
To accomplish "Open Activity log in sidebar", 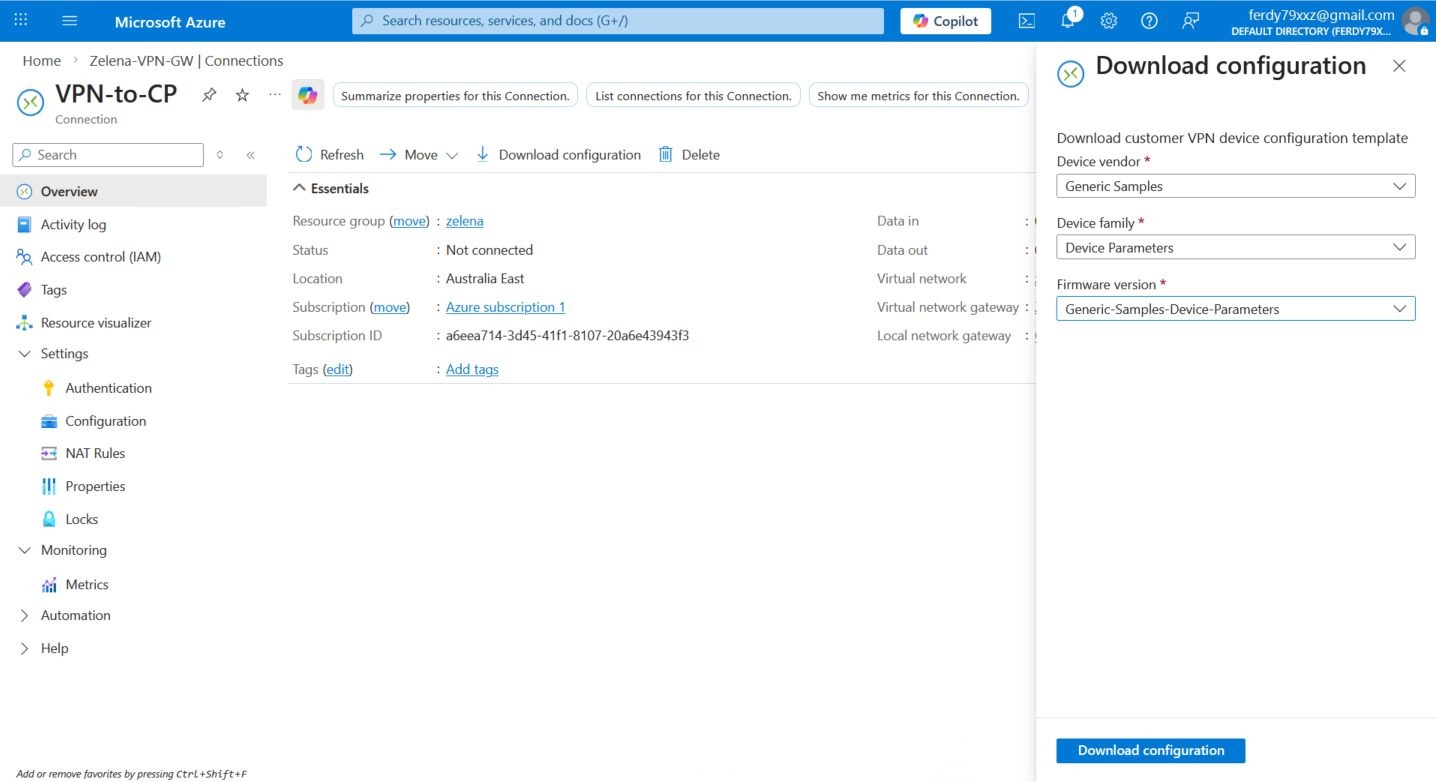I will click(x=73, y=225).
